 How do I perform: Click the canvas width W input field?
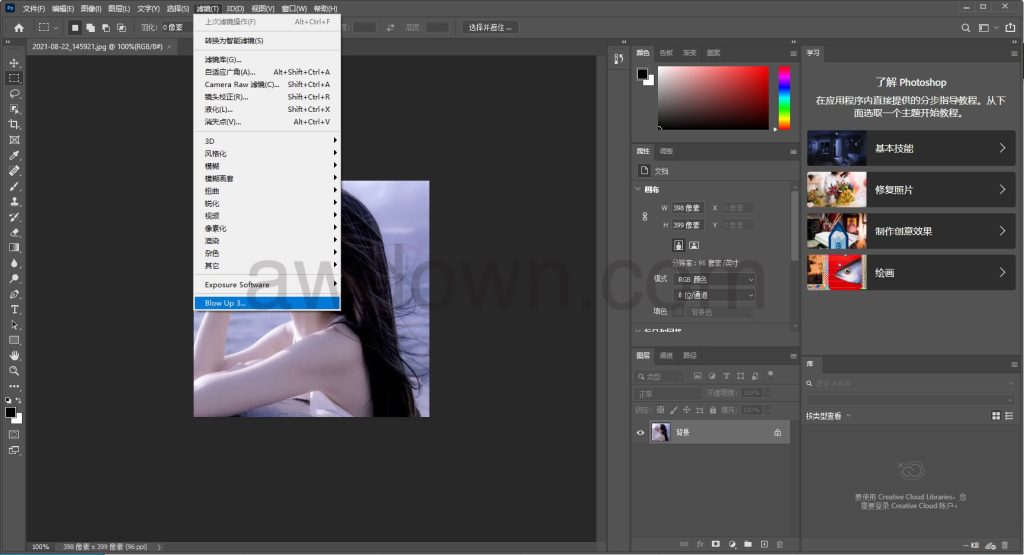688,208
